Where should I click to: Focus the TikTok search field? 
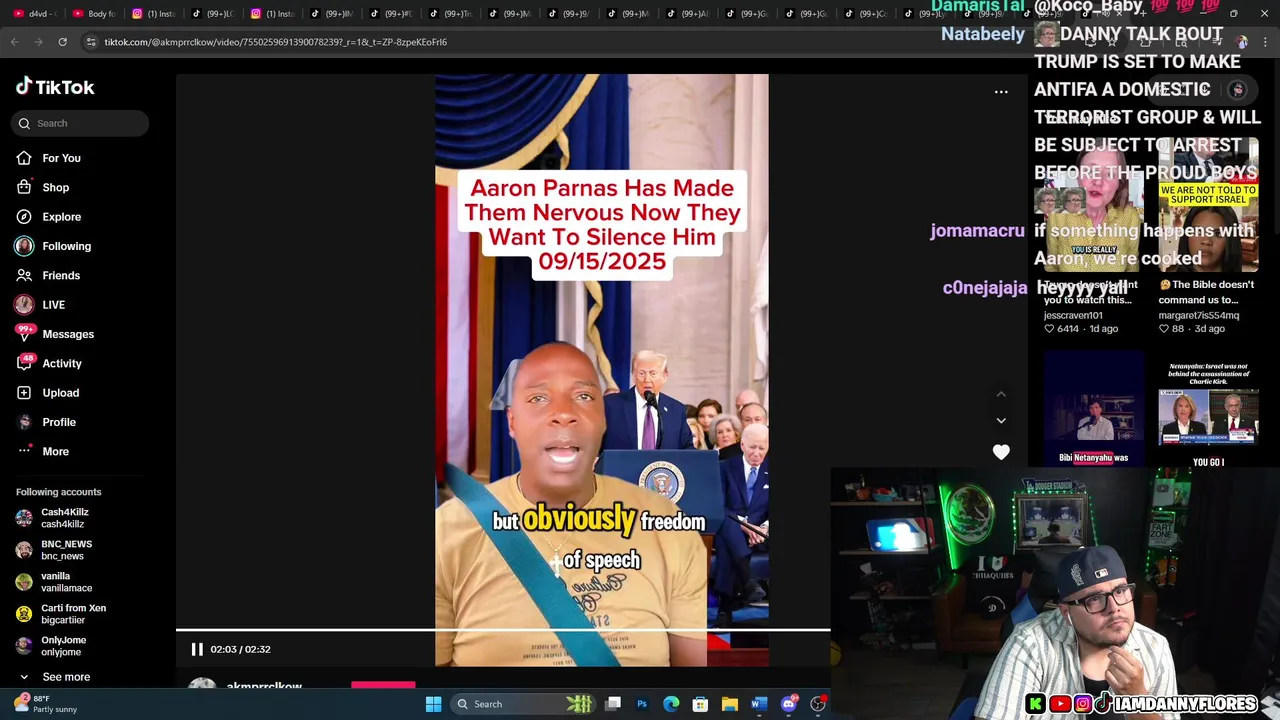[x=80, y=123]
